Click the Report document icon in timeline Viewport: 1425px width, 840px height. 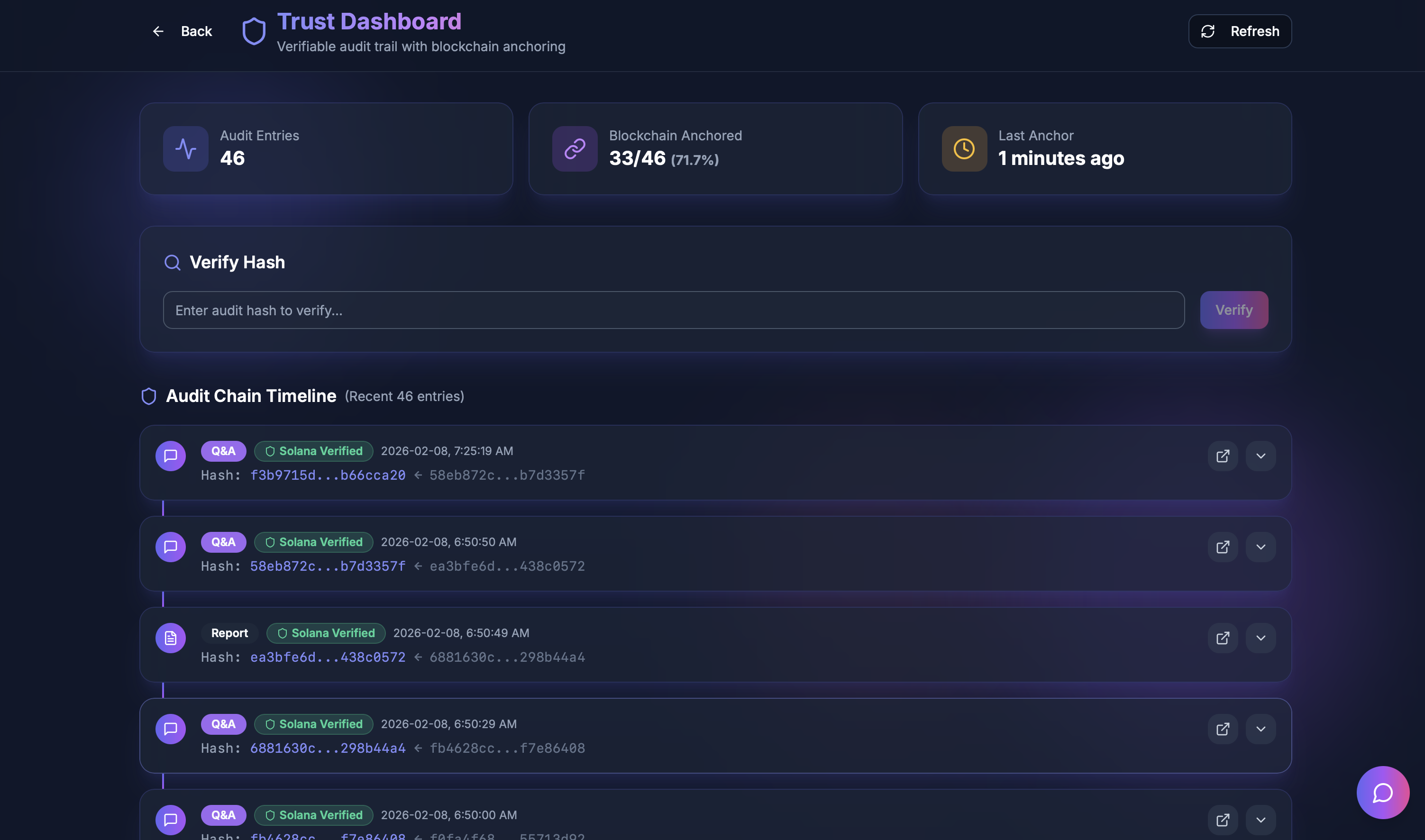tap(170, 638)
